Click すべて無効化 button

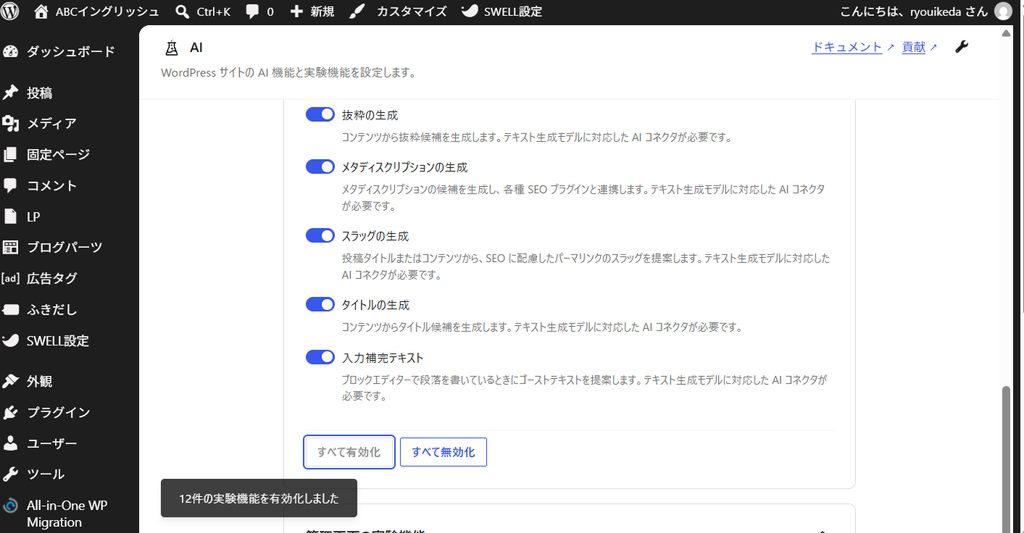point(443,452)
